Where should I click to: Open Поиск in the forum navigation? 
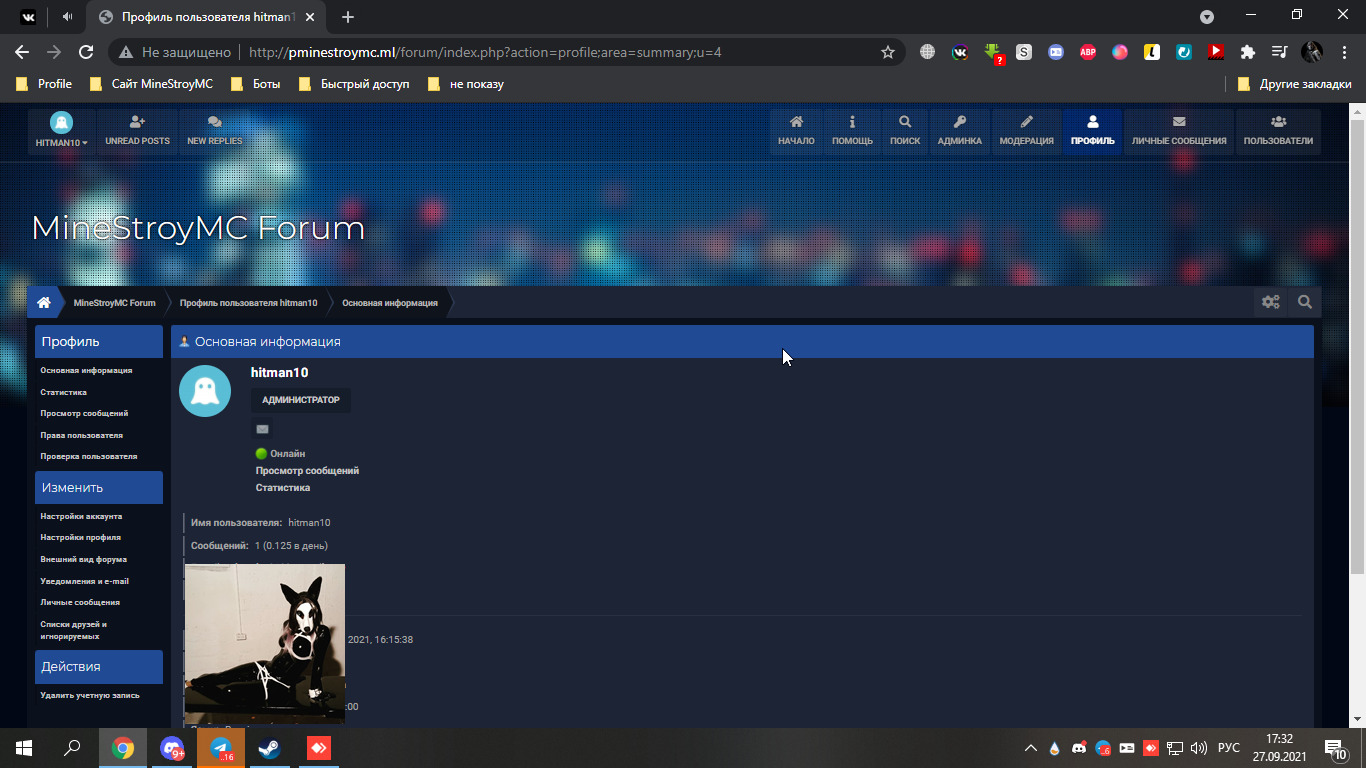click(x=905, y=131)
